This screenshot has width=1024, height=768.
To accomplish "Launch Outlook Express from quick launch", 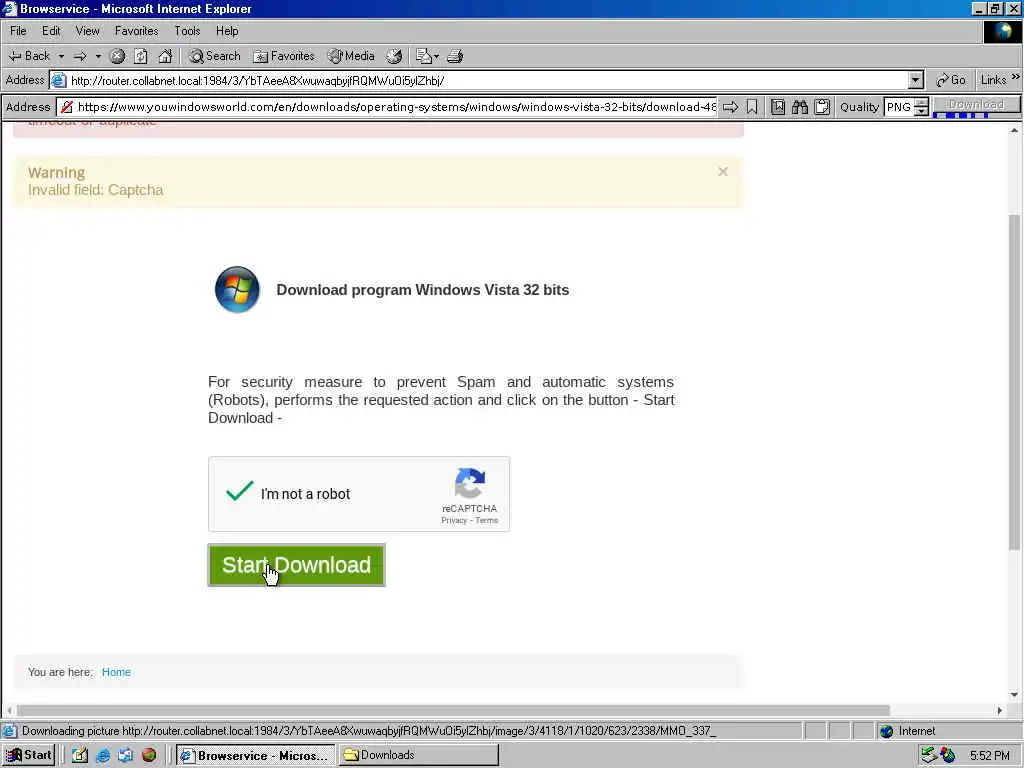I will tap(125, 756).
